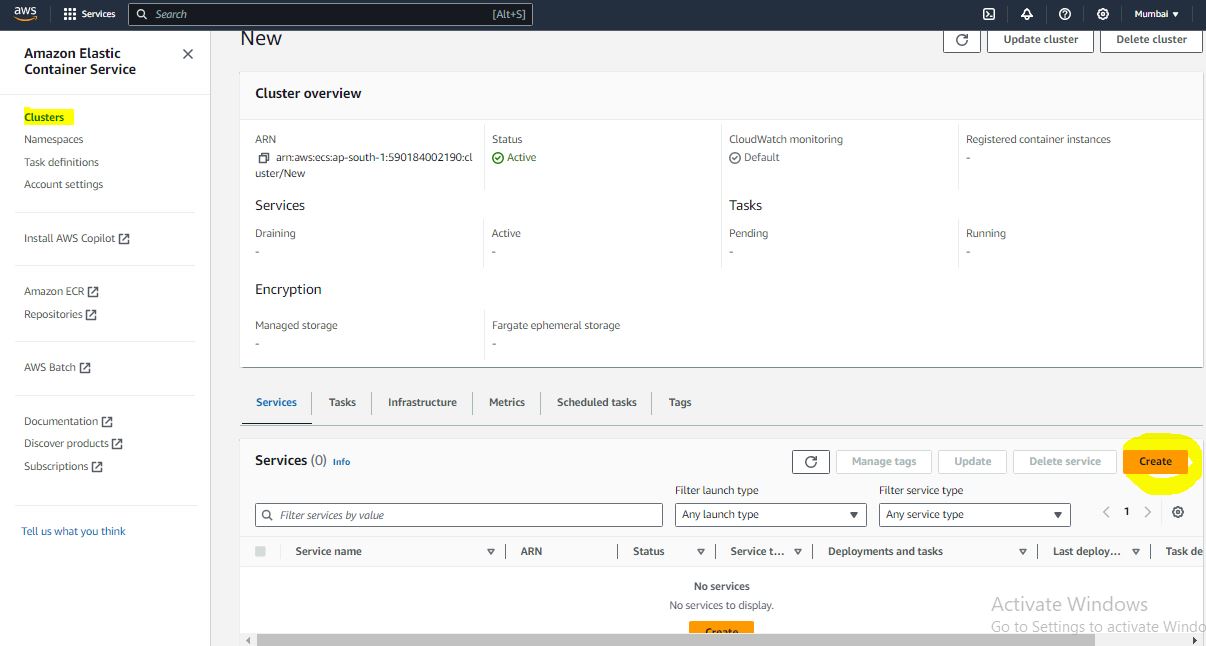1206x646 pixels.
Task: Expand the Any service type dropdown
Action: (974, 515)
